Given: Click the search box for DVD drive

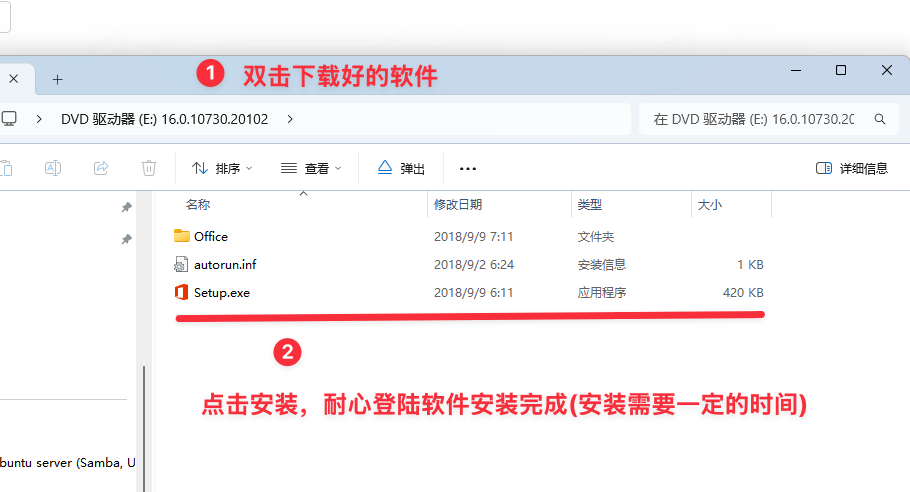Looking at the screenshot, I should (x=754, y=119).
